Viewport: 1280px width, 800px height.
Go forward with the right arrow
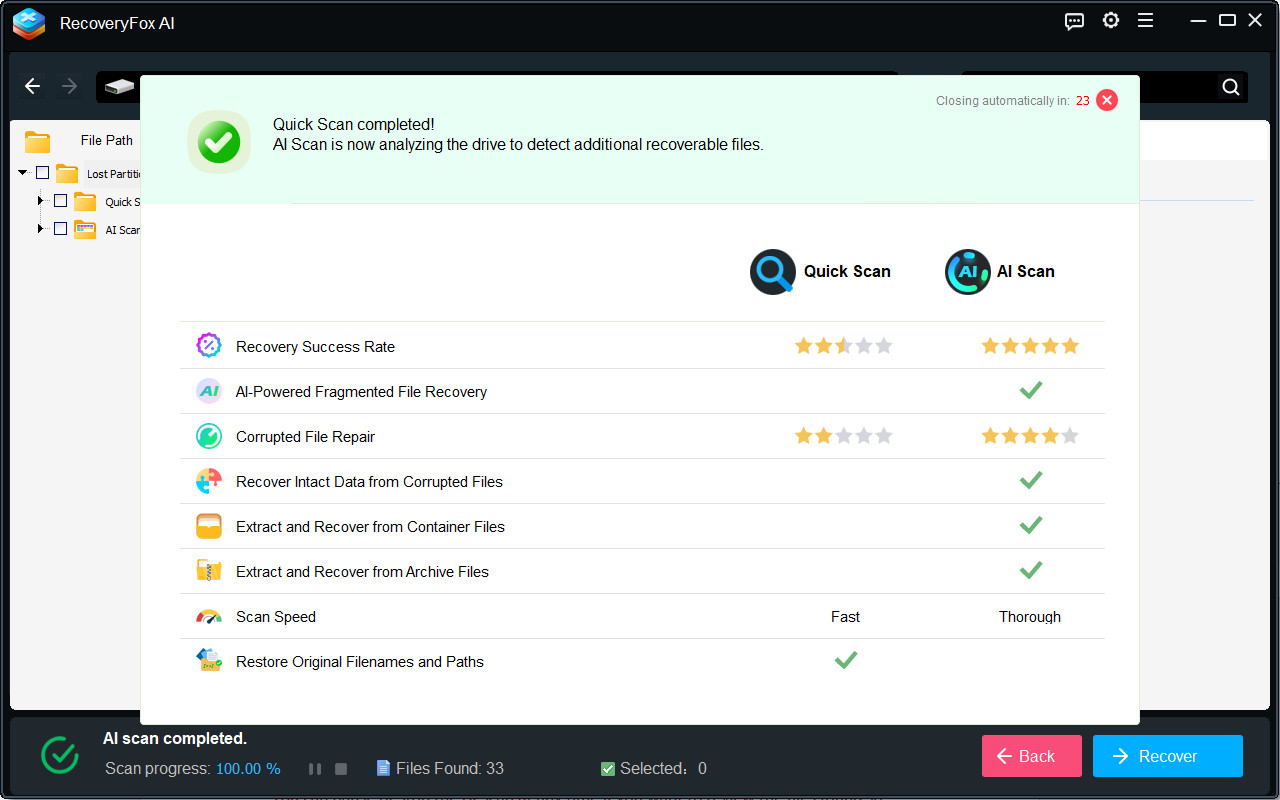[69, 86]
